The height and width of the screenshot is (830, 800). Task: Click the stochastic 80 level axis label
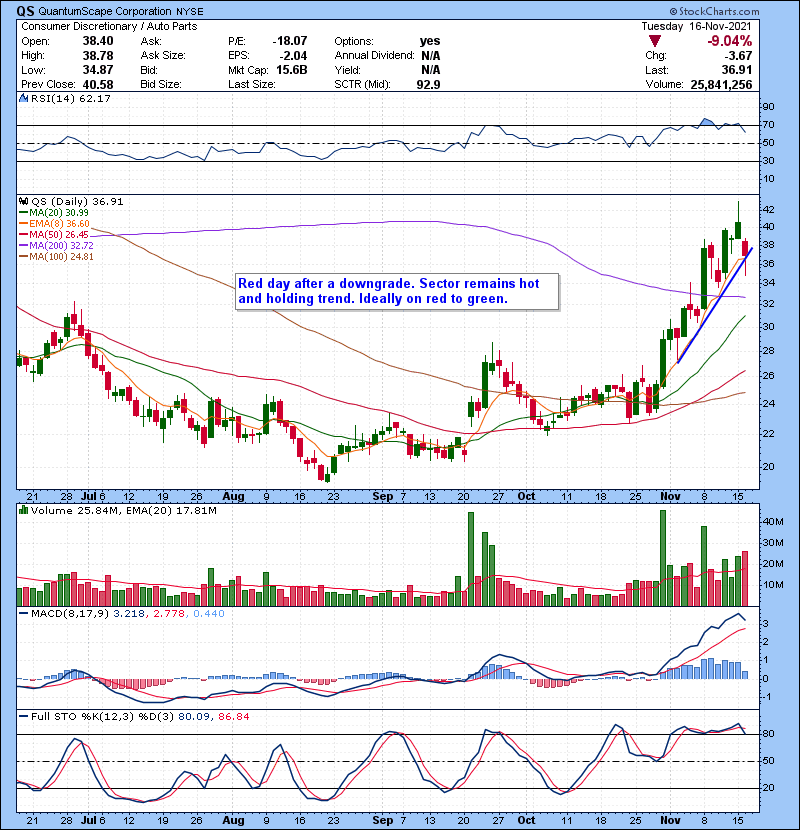click(x=768, y=734)
